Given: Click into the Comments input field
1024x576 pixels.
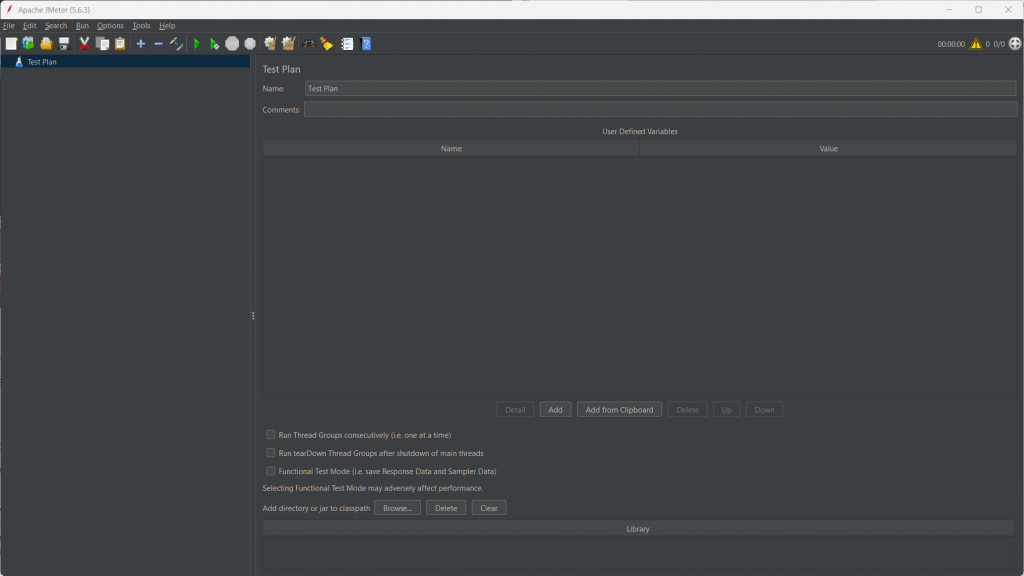Looking at the screenshot, I should [660, 110].
